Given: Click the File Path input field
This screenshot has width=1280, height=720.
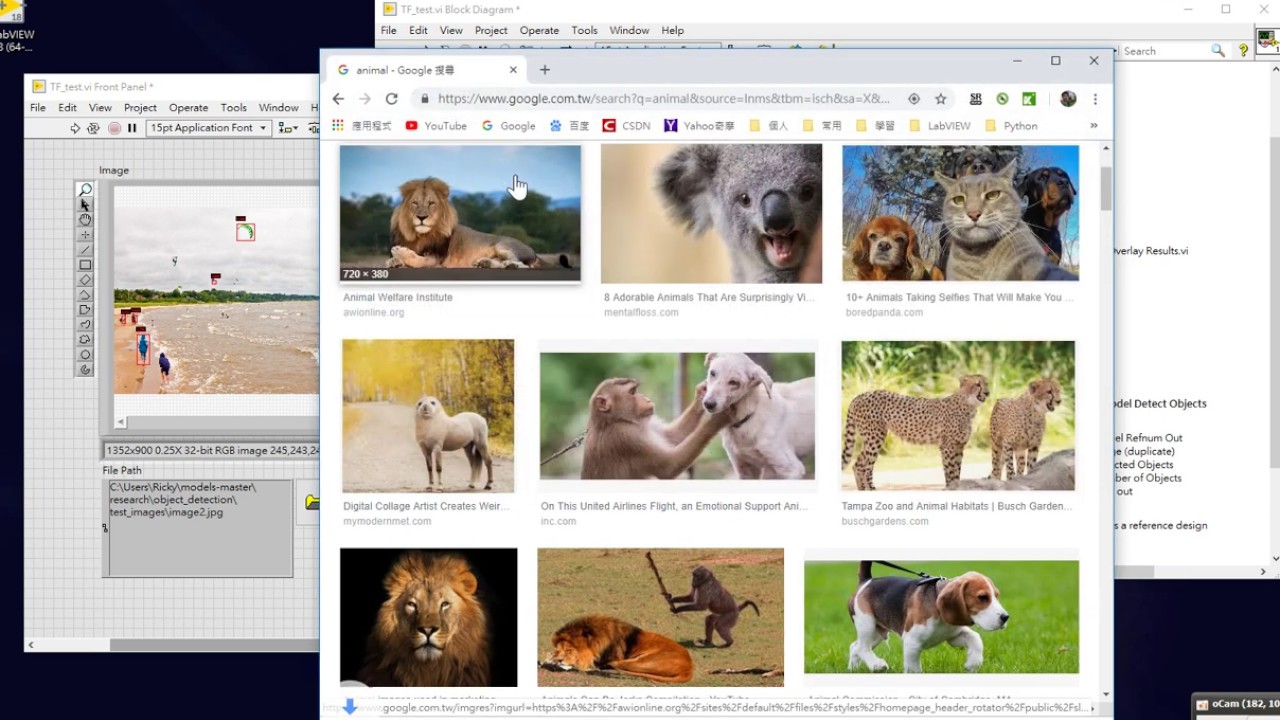Looking at the screenshot, I should [x=200, y=528].
